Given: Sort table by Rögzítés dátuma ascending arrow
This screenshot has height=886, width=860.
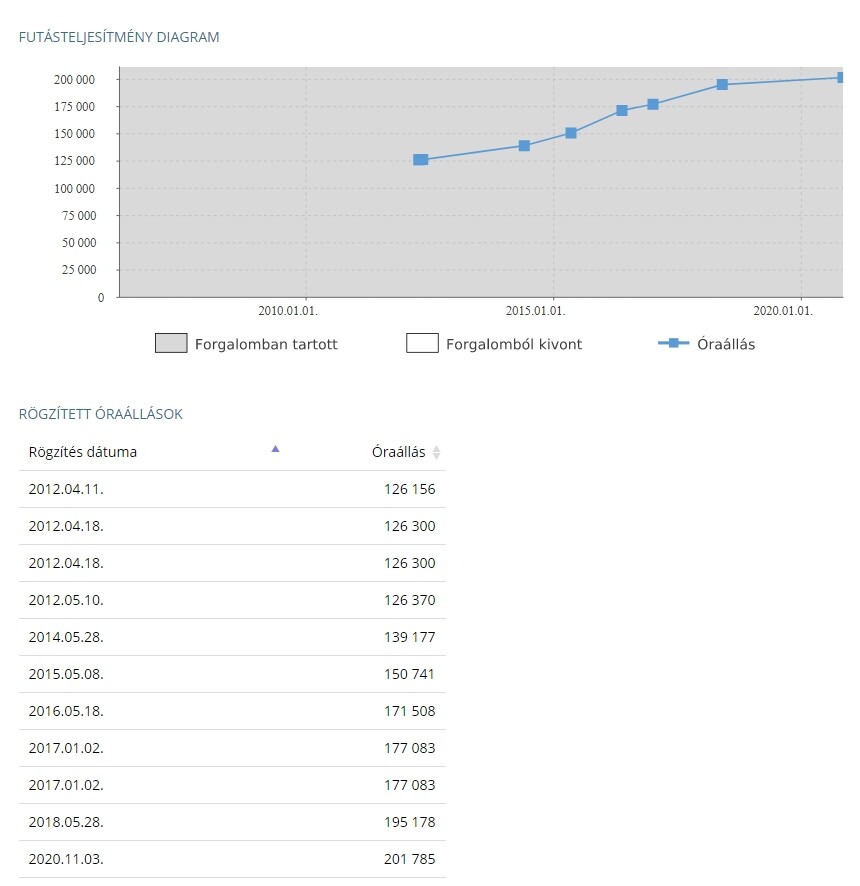Looking at the screenshot, I should [x=275, y=449].
